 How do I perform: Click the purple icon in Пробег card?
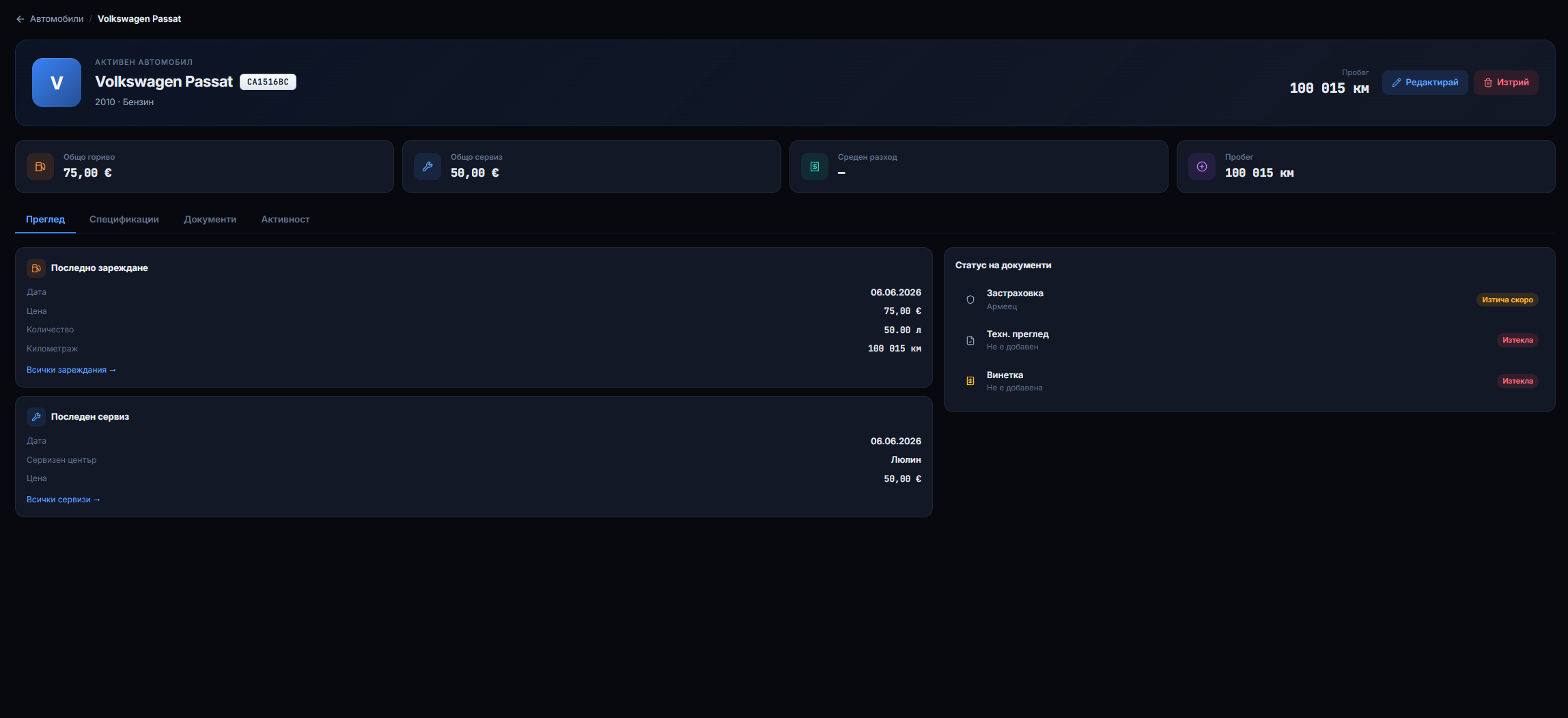point(1202,167)
